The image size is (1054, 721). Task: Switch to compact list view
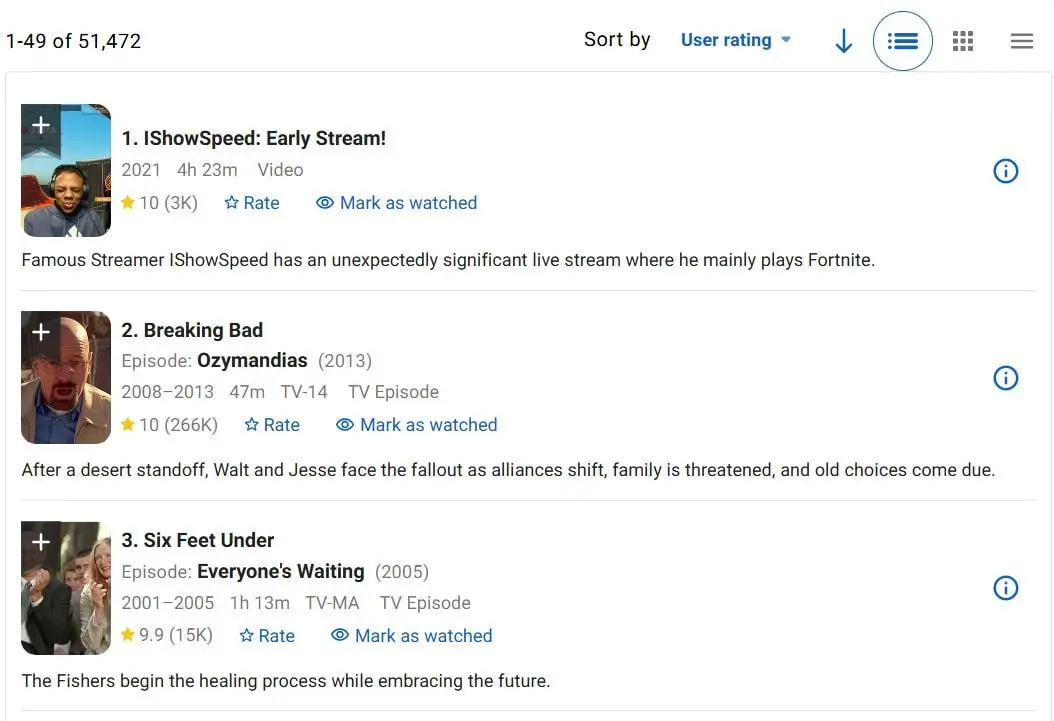[1021, 41]
